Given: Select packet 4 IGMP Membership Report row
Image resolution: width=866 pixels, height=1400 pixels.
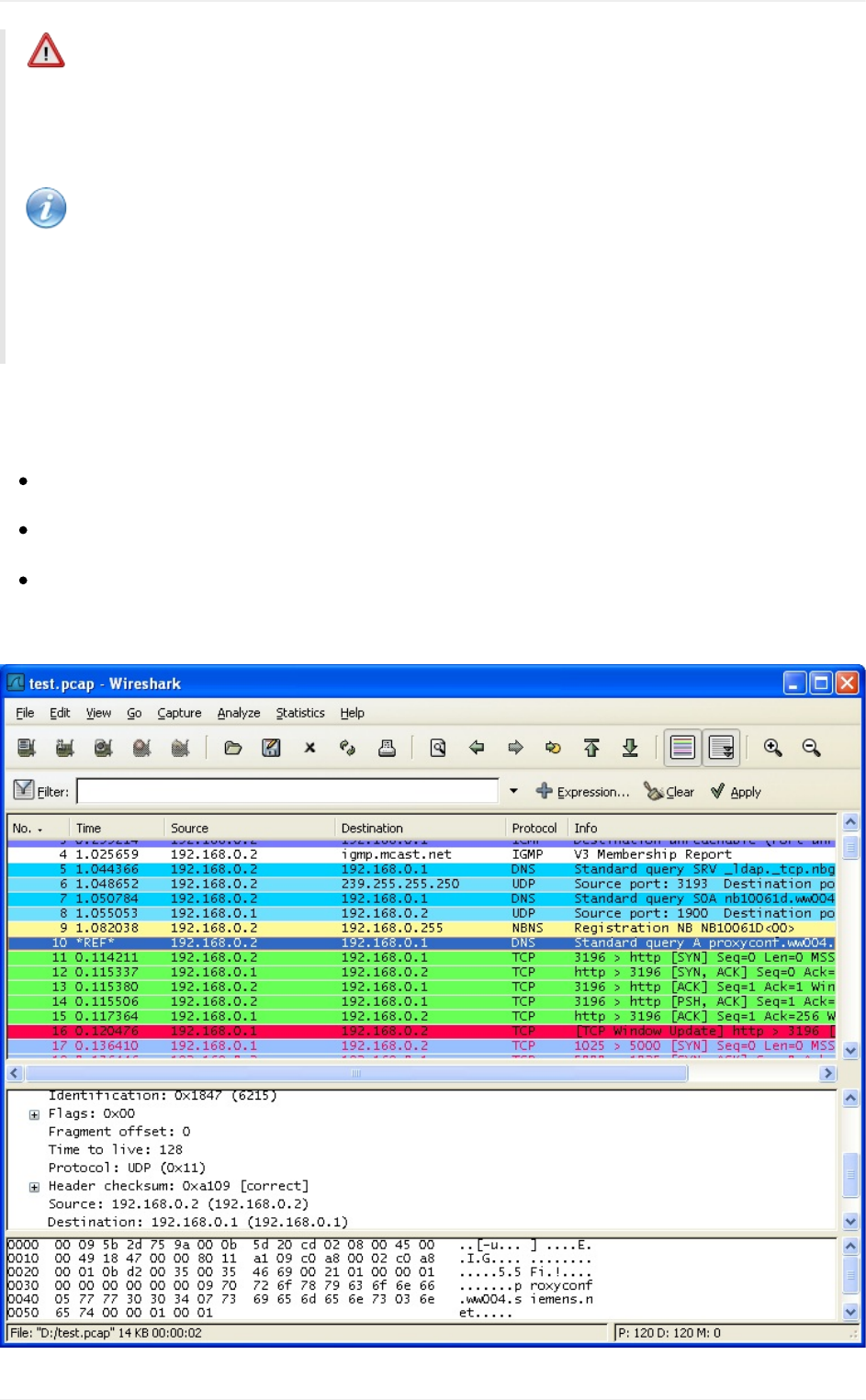Looking at the screenshot, I should pos(422,854).
